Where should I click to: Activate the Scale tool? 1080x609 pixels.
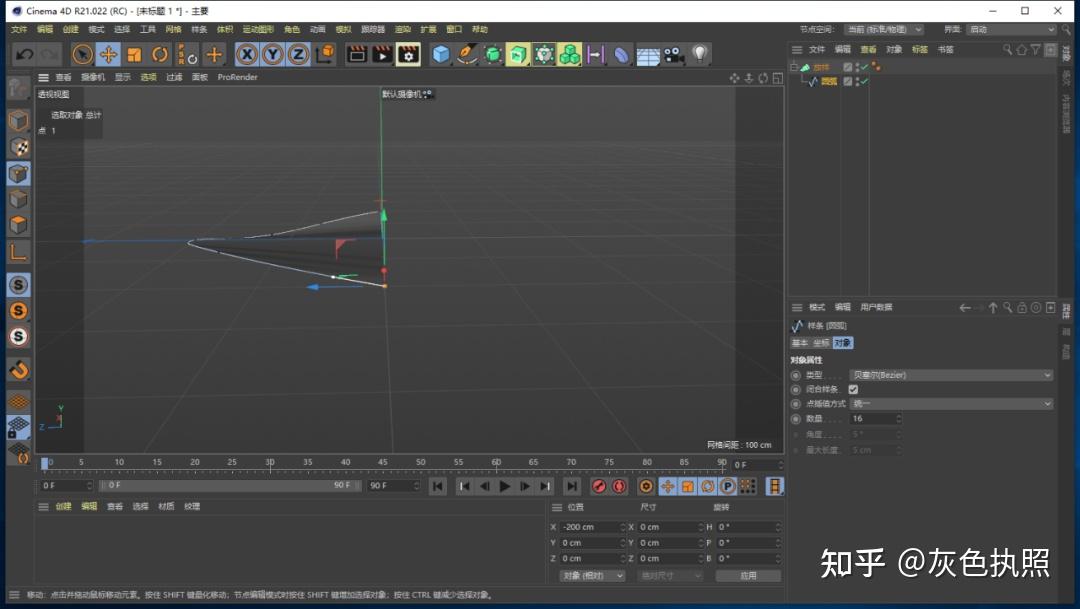point(134,54)
